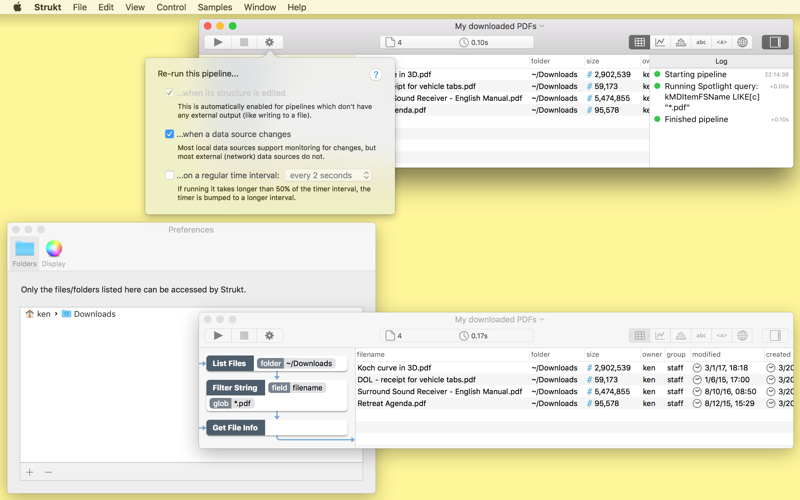
Task: Select line chart icon in bottom window
Action: coord(660,336)
